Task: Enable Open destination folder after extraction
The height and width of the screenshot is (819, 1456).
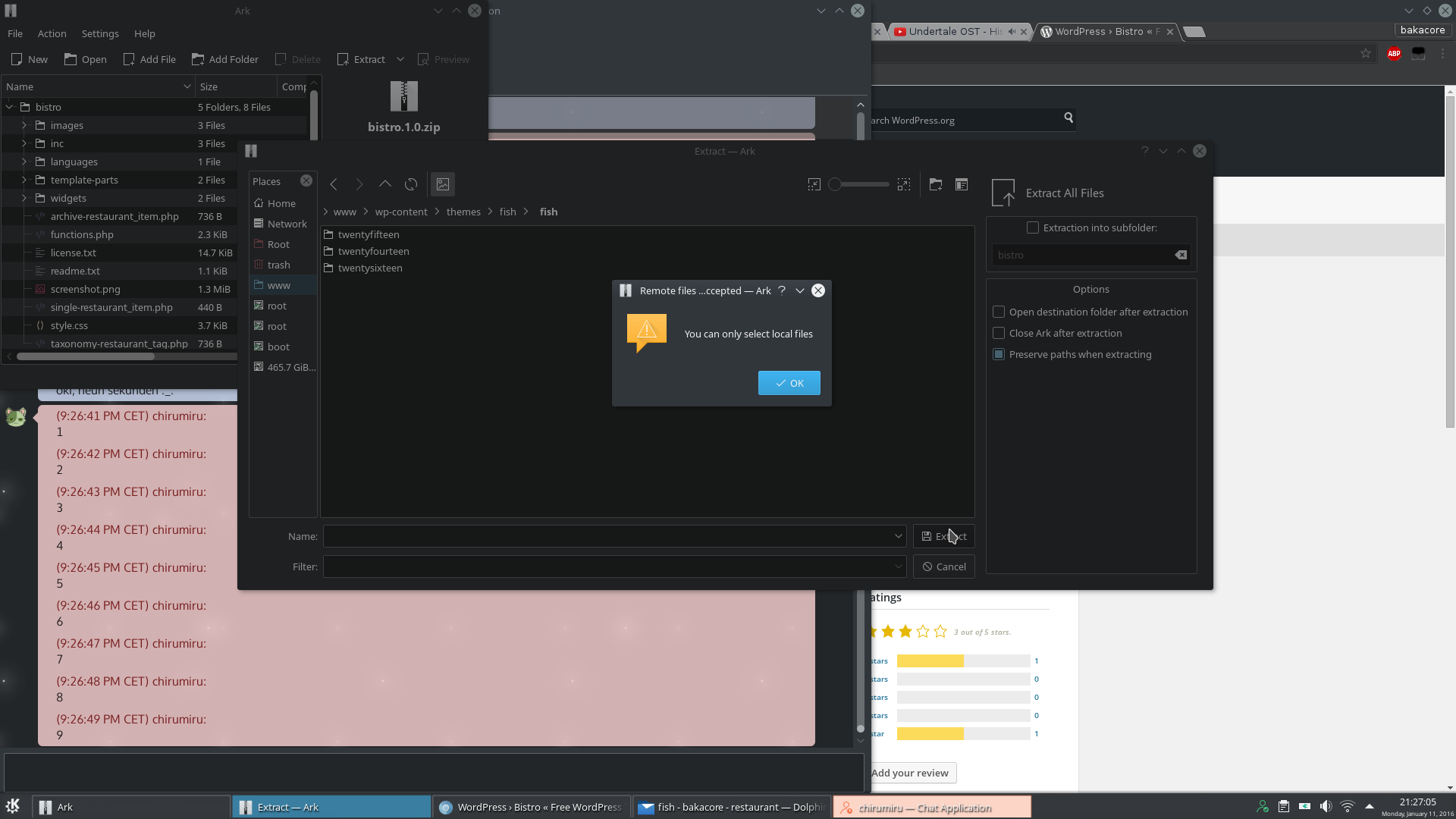Action: [999, 312]
